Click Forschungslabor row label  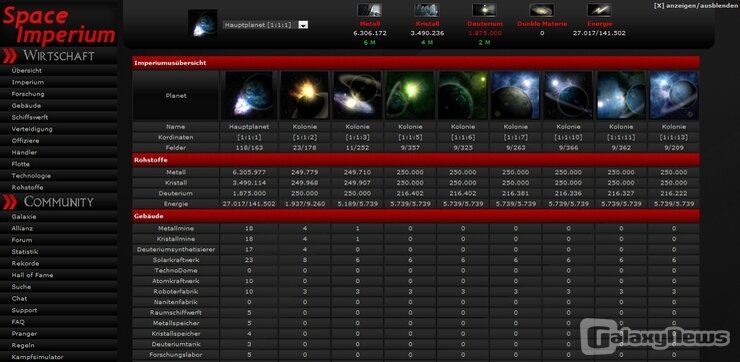[x=176, y=354]
